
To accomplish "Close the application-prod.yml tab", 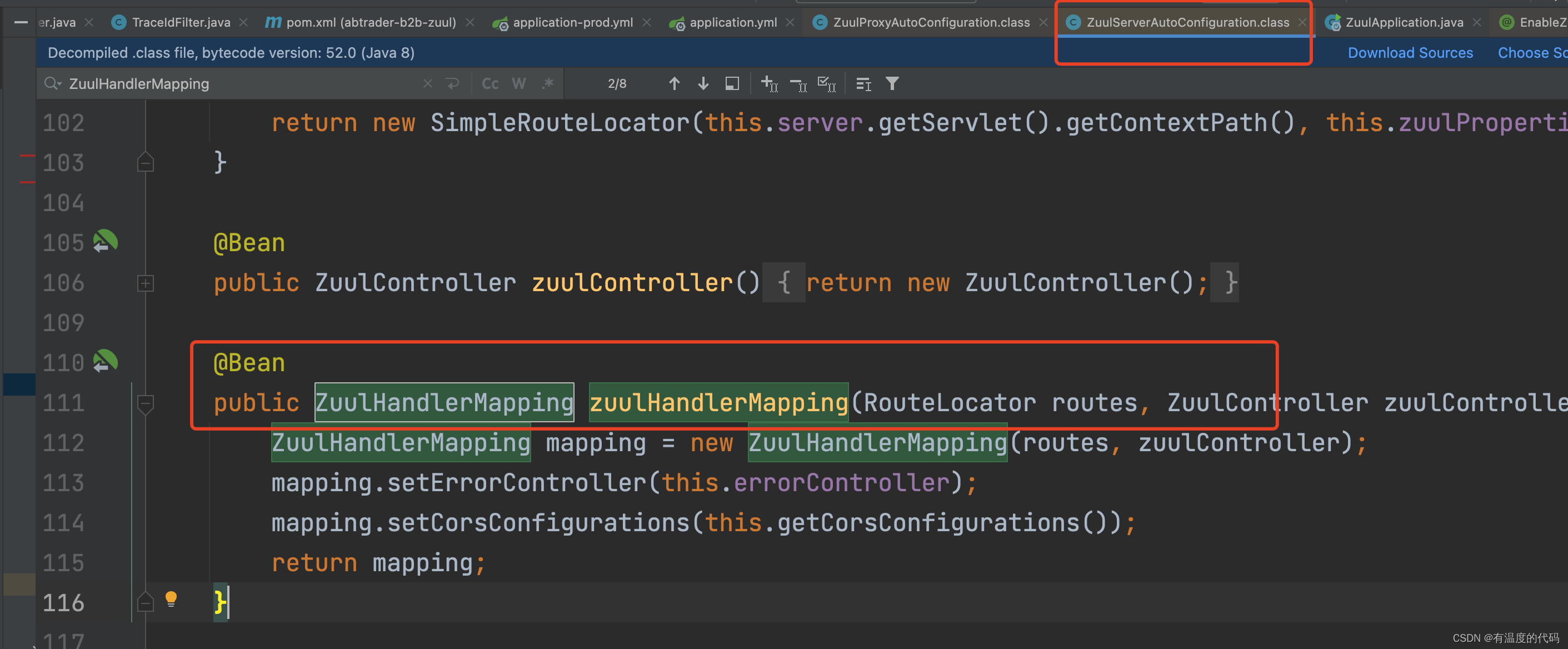I will pyautogui.click(x=646, y=23).
